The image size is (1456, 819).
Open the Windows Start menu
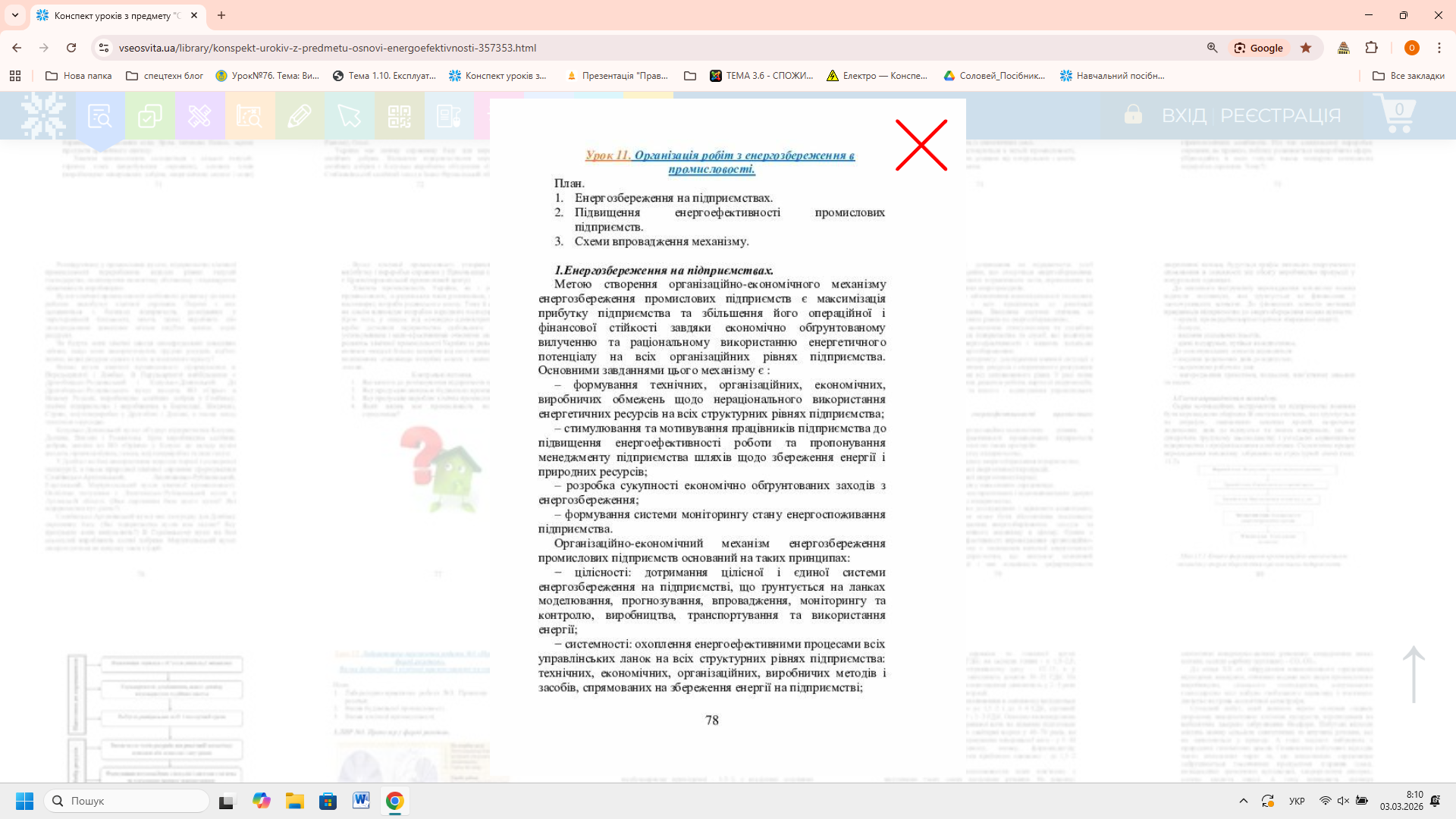24,801
